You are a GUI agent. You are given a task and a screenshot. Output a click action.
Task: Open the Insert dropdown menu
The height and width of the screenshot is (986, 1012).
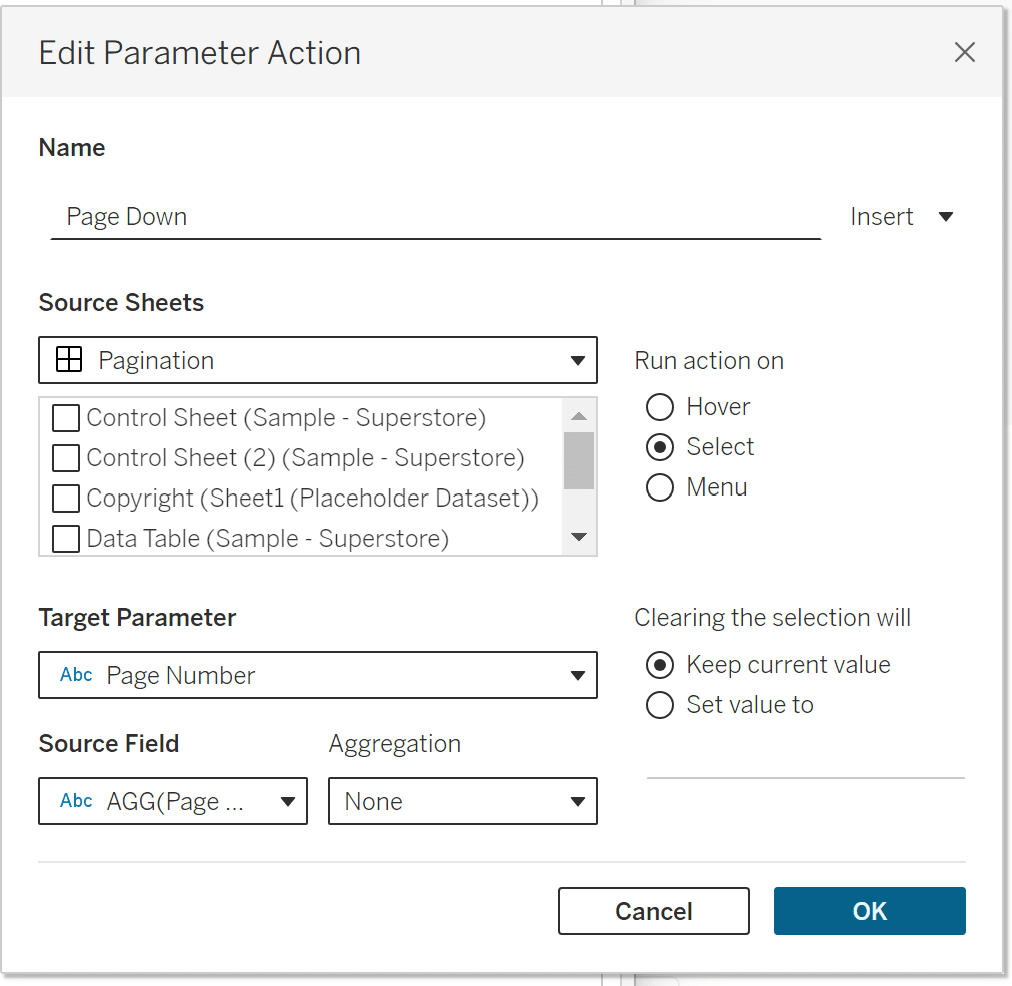click(x=902, y=217)
